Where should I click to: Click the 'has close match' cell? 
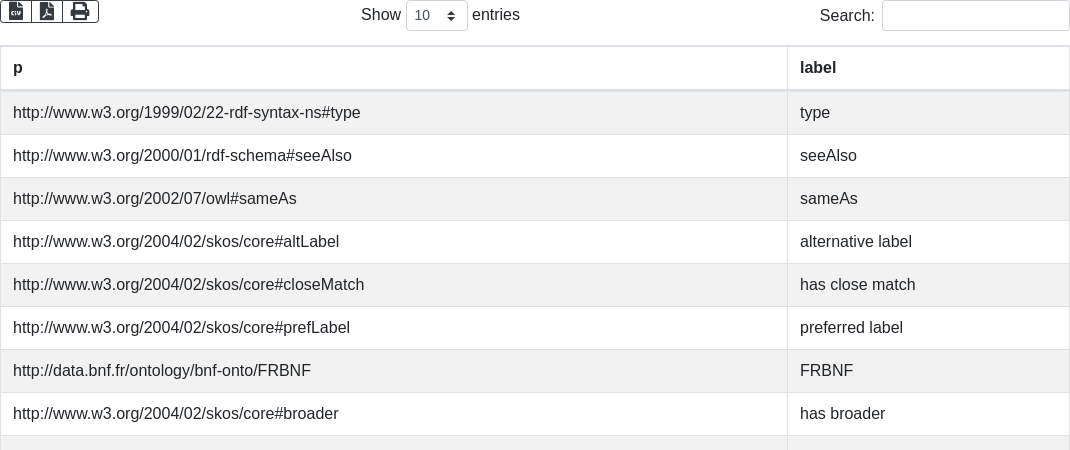tap(858, 285)
